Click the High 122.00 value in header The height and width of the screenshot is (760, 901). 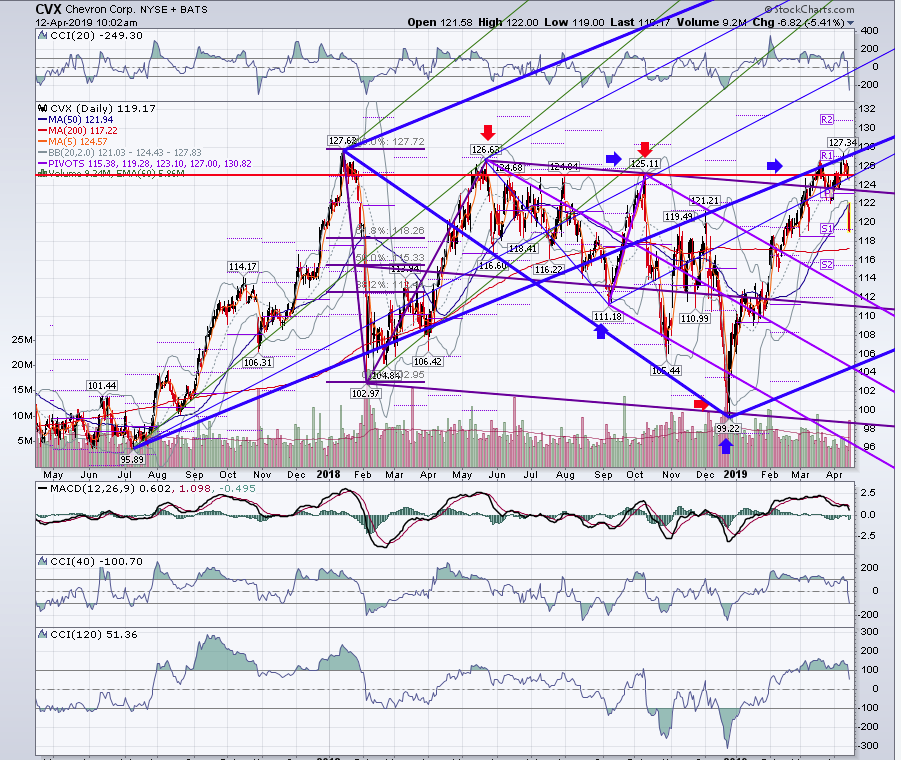point(508,22)
